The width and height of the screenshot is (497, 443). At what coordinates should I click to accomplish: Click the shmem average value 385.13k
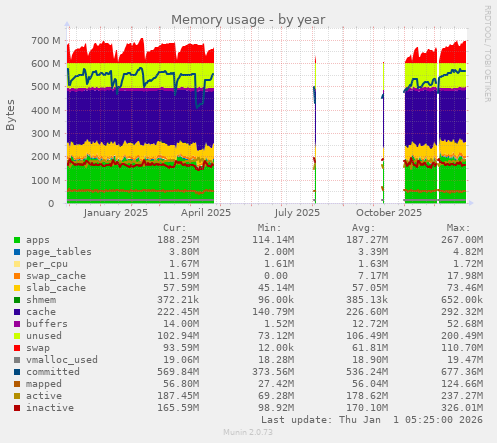pos(367,300)
